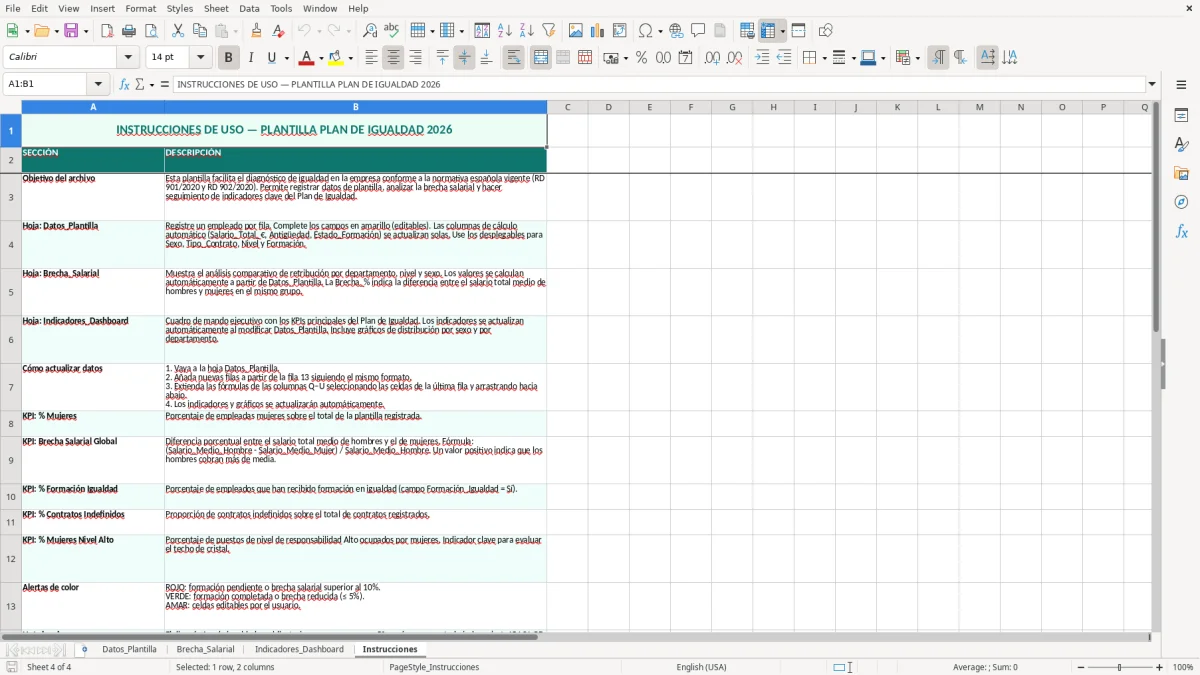Image resolution: width=1200 pixels, height=675 pixels.
Task: Select row 7 header
Action: (x=11, y=387)
